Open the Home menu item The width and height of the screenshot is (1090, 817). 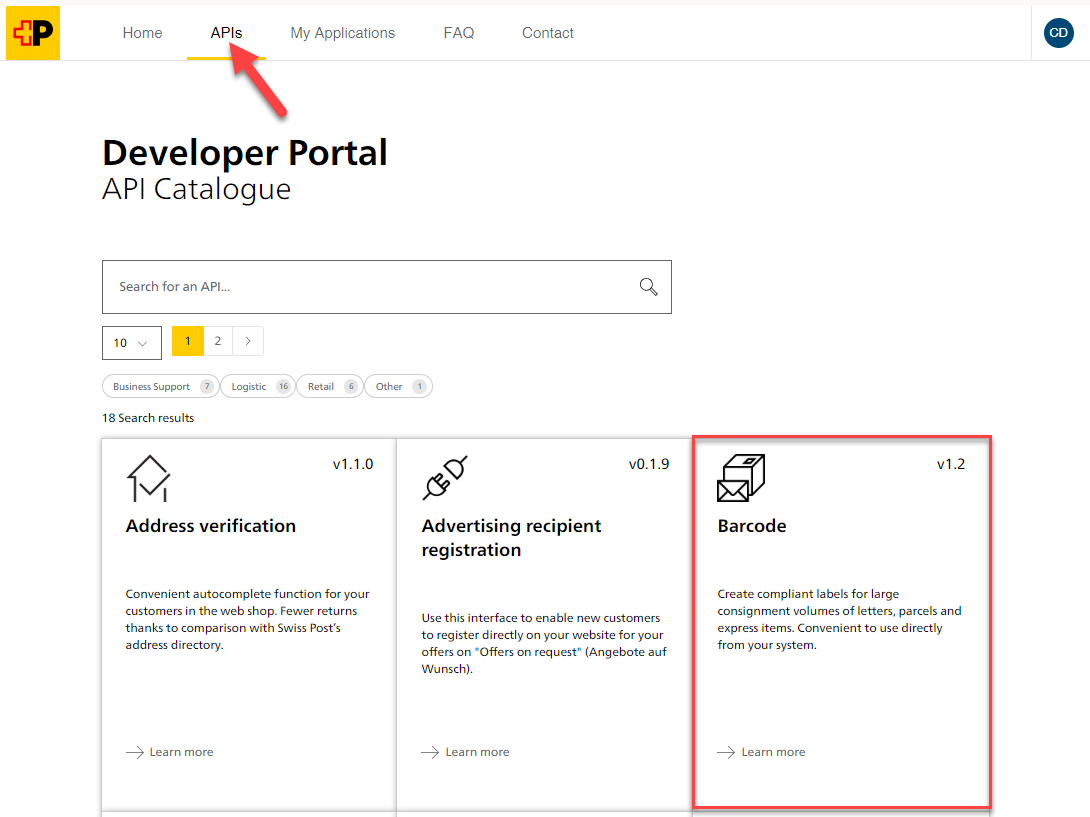[143, 33]
